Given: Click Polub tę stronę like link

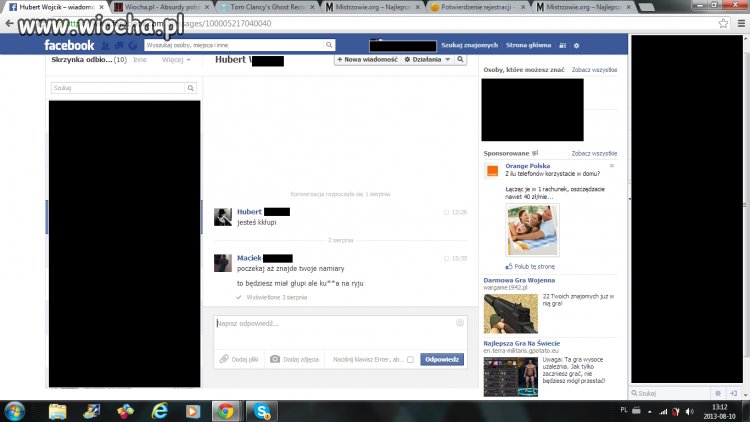Looking at the screenshot, I should (x=530, y=267).
